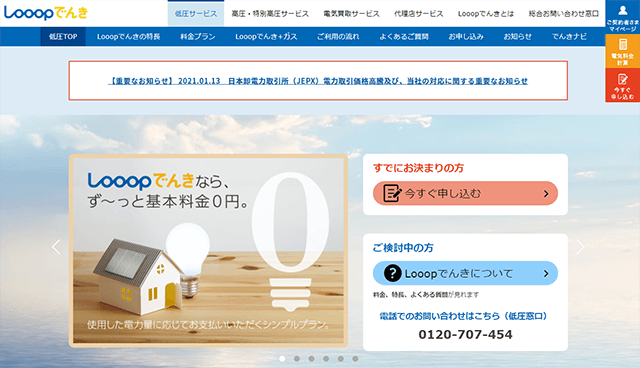
Task: Open よくあるご質問 in the blue navigation
Action: click(404, 37)
